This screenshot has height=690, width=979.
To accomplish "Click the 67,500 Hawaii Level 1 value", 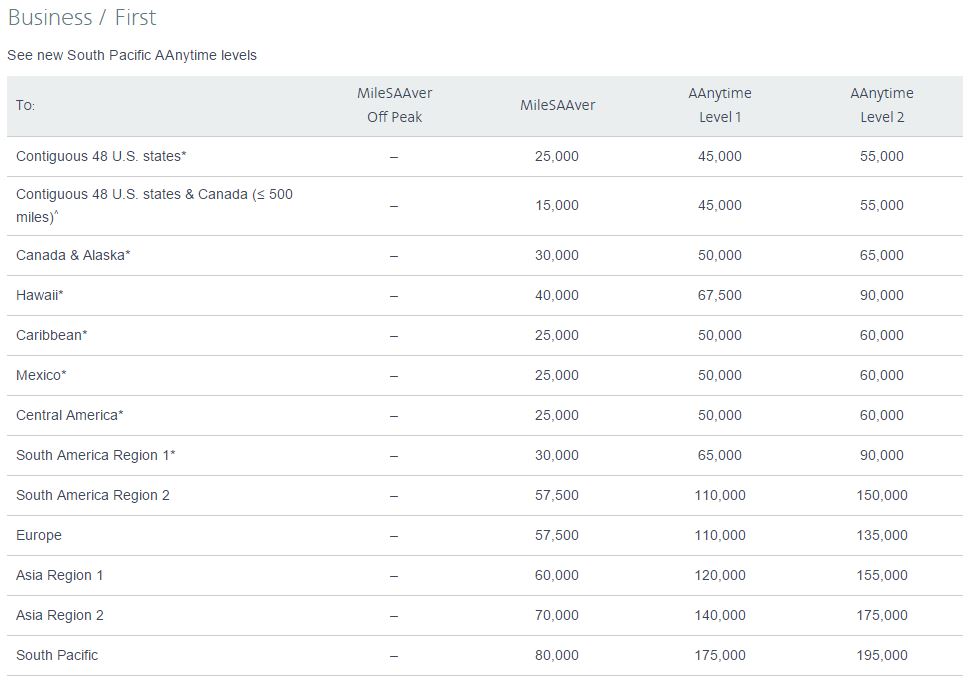I will tap(719, 295).
